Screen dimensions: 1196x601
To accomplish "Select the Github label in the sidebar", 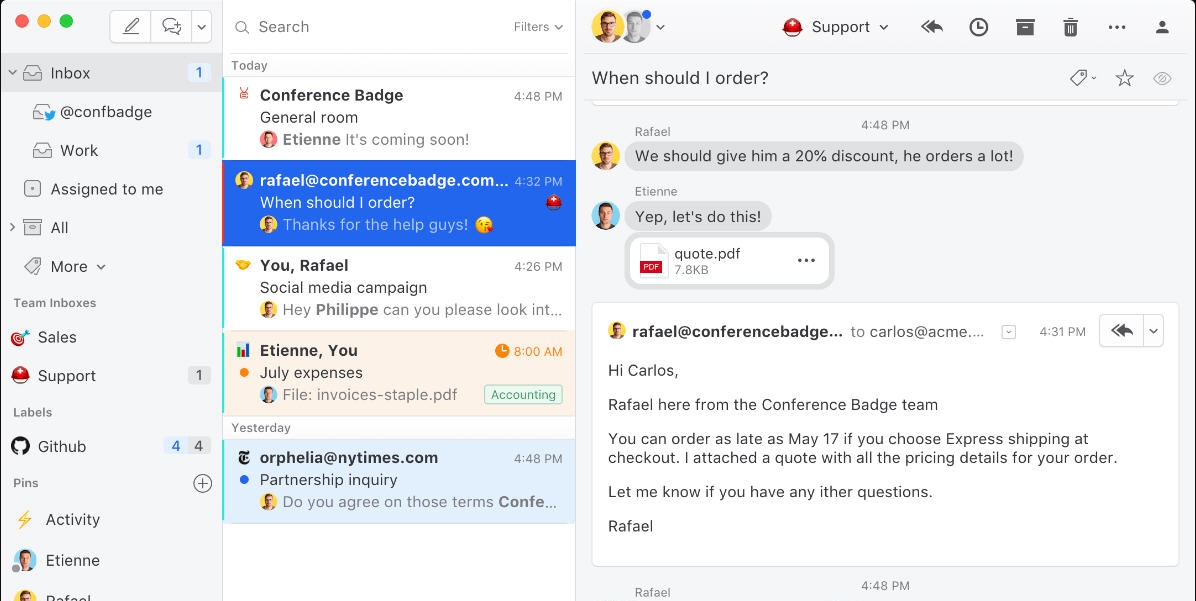I will pos(63,446).
